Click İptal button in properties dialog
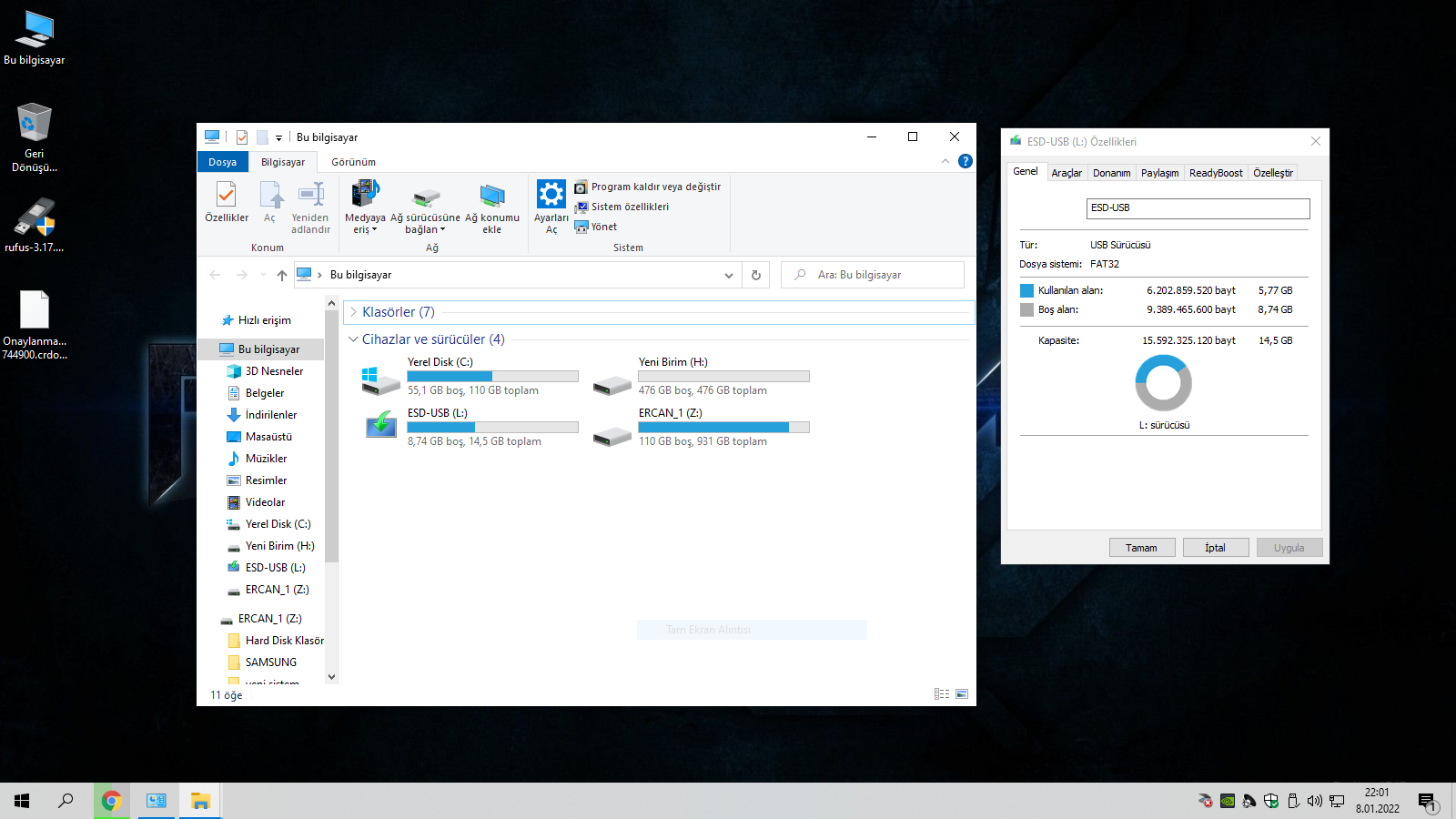Screen dimensions: 1456x819 pos(1215,548)
